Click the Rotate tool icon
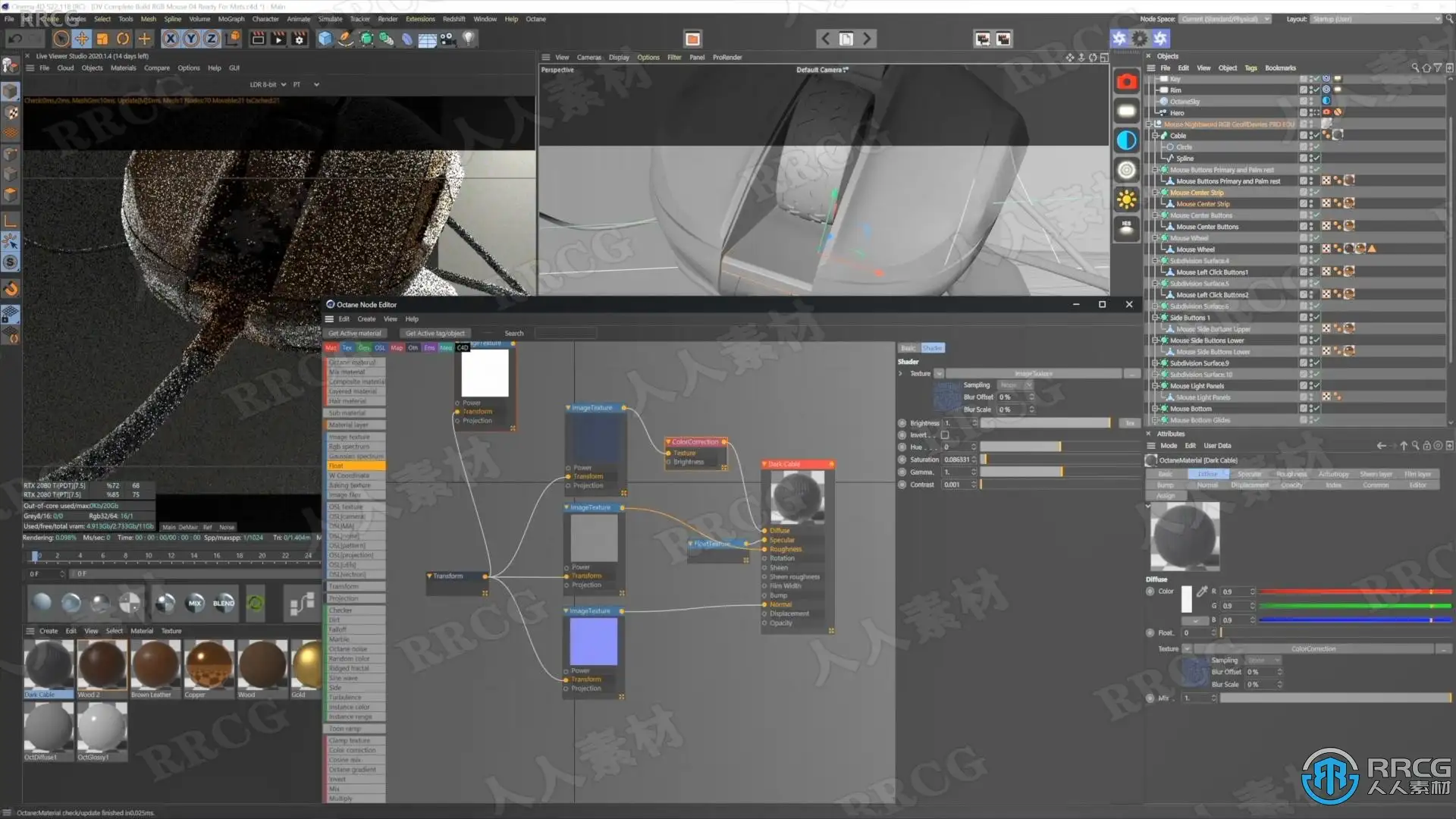The height and width of the screenshot is (819, 1456). (x=123, y=39)
